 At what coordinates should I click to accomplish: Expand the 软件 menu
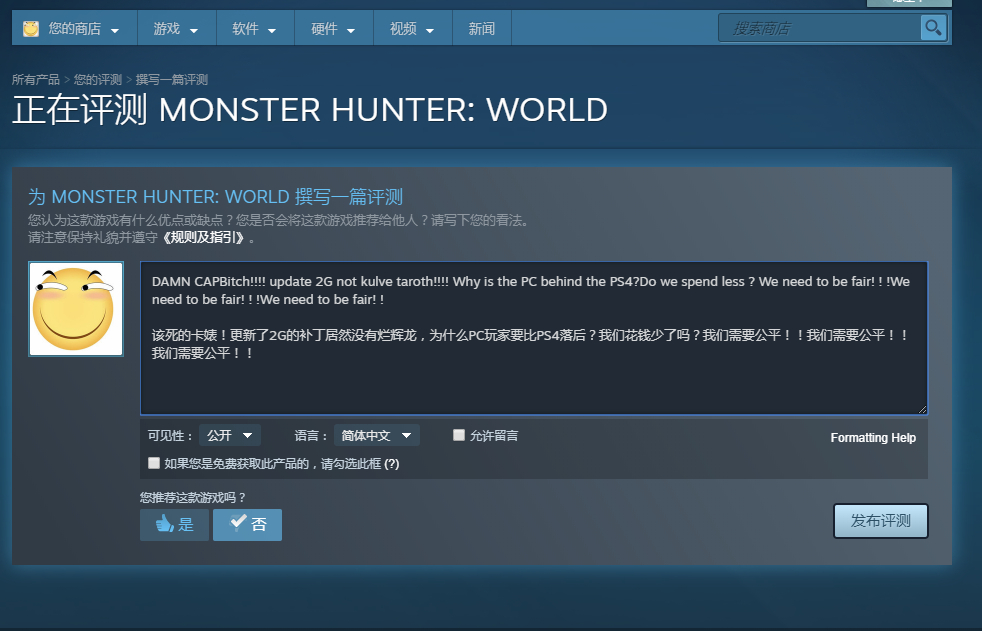coord(255,29)
